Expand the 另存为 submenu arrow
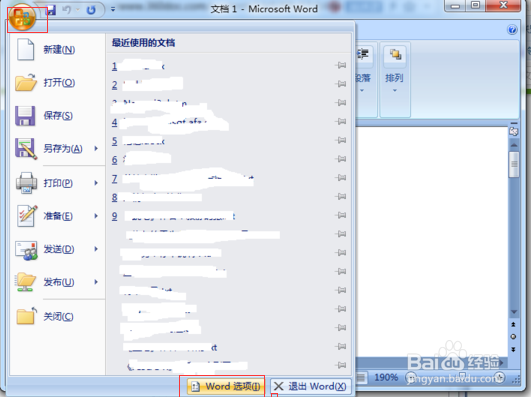The image size is (531, 397). [96, 148]
